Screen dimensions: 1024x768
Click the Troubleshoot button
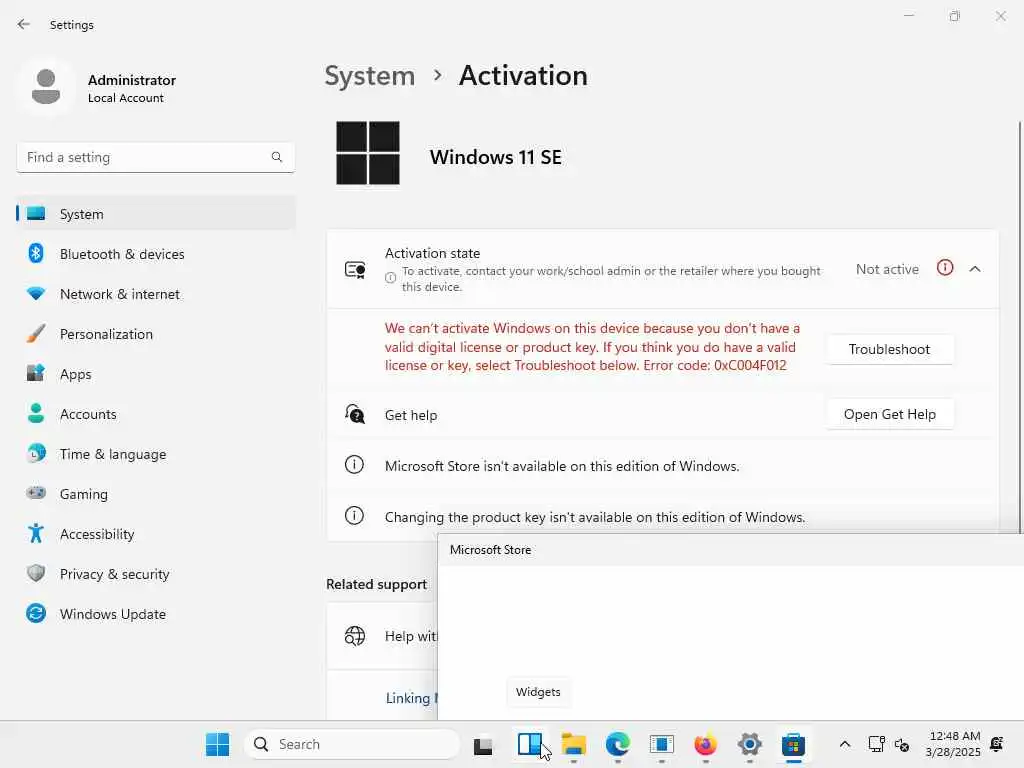click(889, 349)
